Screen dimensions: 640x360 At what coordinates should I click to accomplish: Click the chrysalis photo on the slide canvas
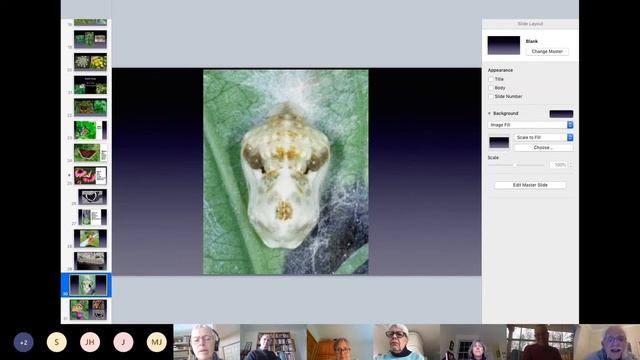point(286,172)
